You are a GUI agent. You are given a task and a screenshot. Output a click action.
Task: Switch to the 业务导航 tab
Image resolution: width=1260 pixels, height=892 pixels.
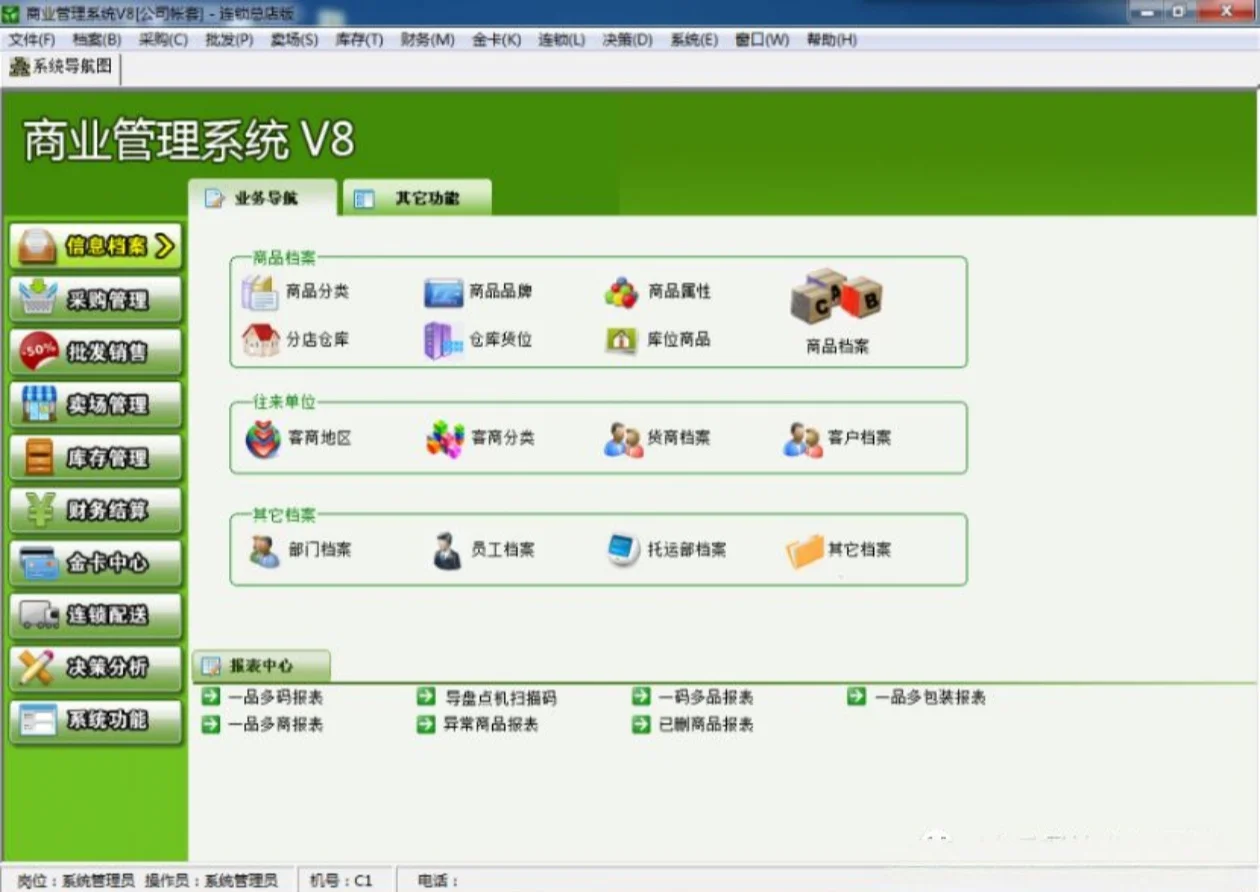click(x=262, y=197)
